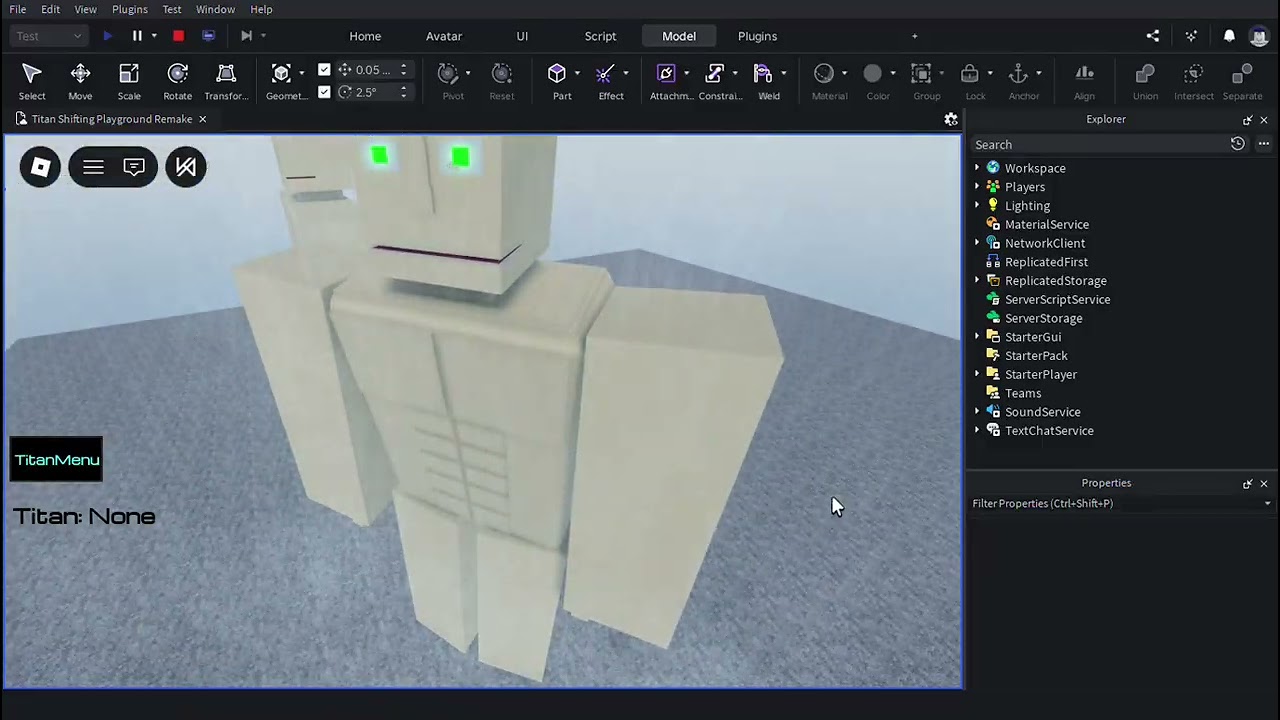
Task: Click the Lock tool
Action: coord(970,74)
